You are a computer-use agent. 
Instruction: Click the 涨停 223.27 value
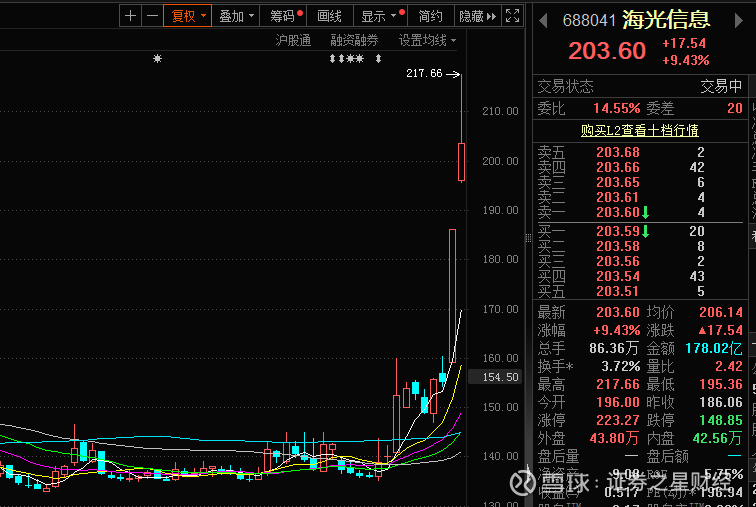coord(618,420)
